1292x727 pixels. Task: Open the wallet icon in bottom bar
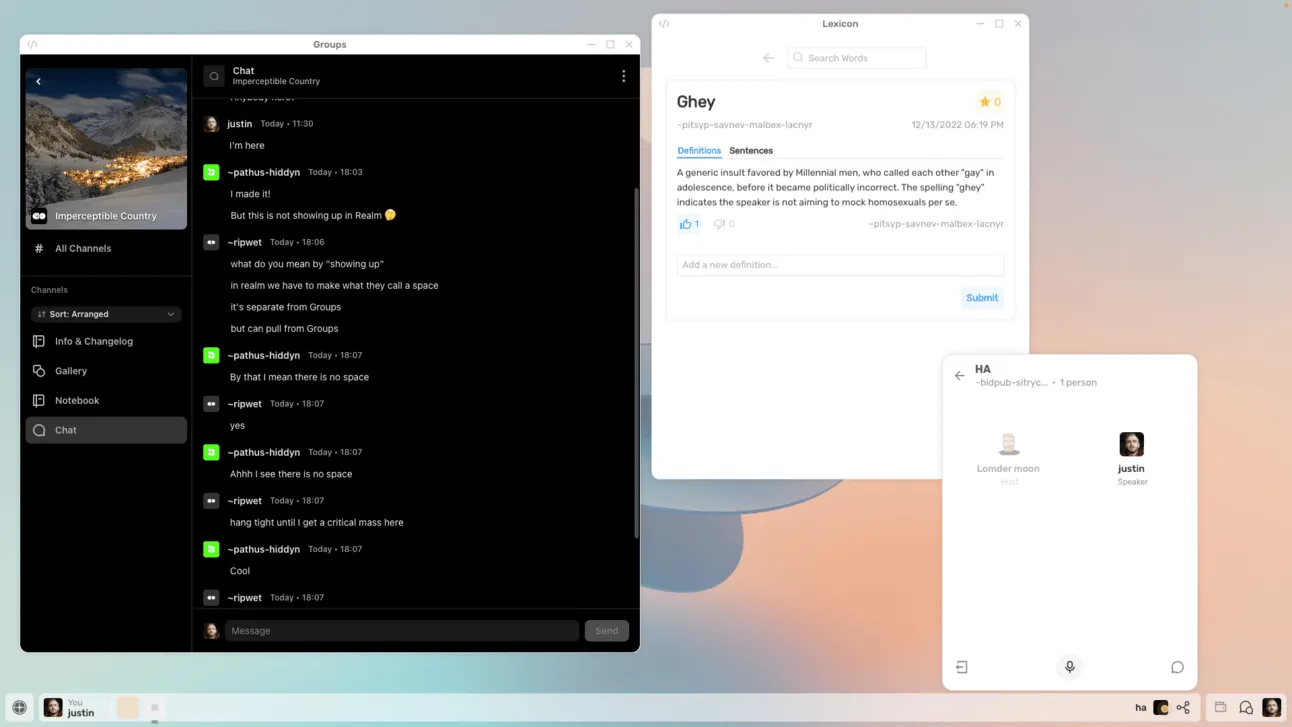click(1220, 707)
